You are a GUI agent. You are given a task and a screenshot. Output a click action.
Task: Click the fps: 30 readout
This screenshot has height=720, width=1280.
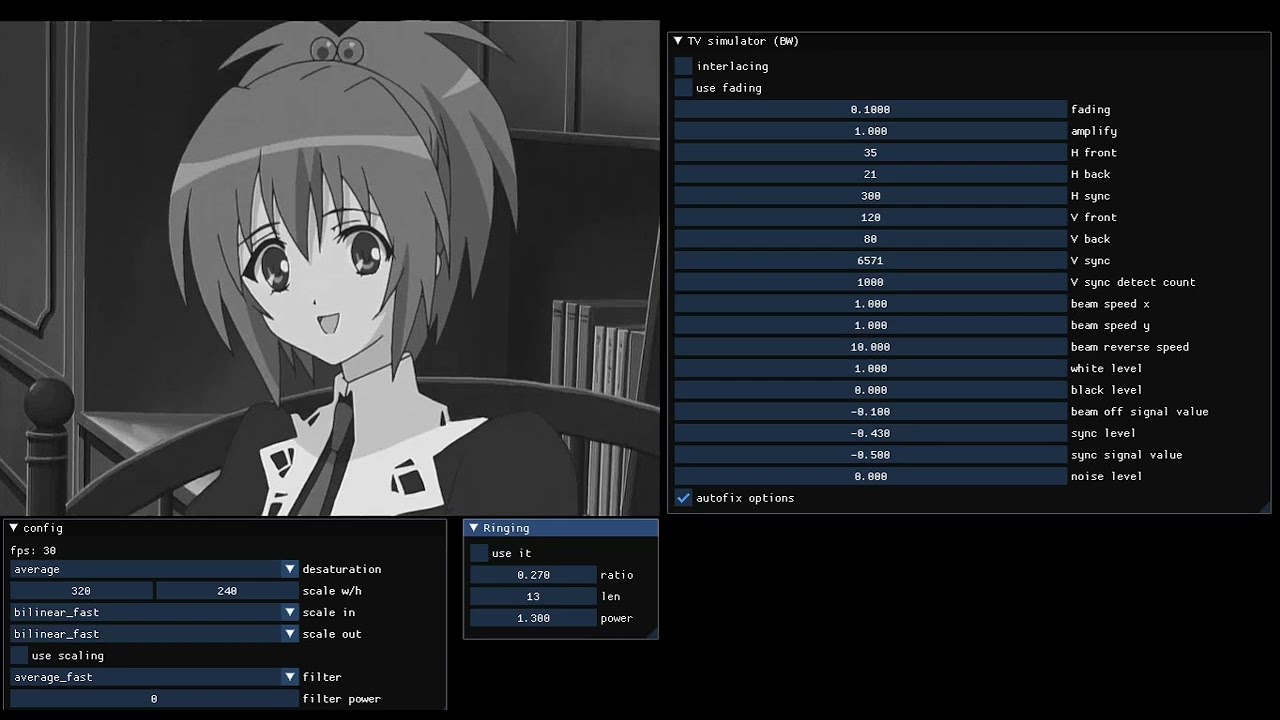(33, 550)
